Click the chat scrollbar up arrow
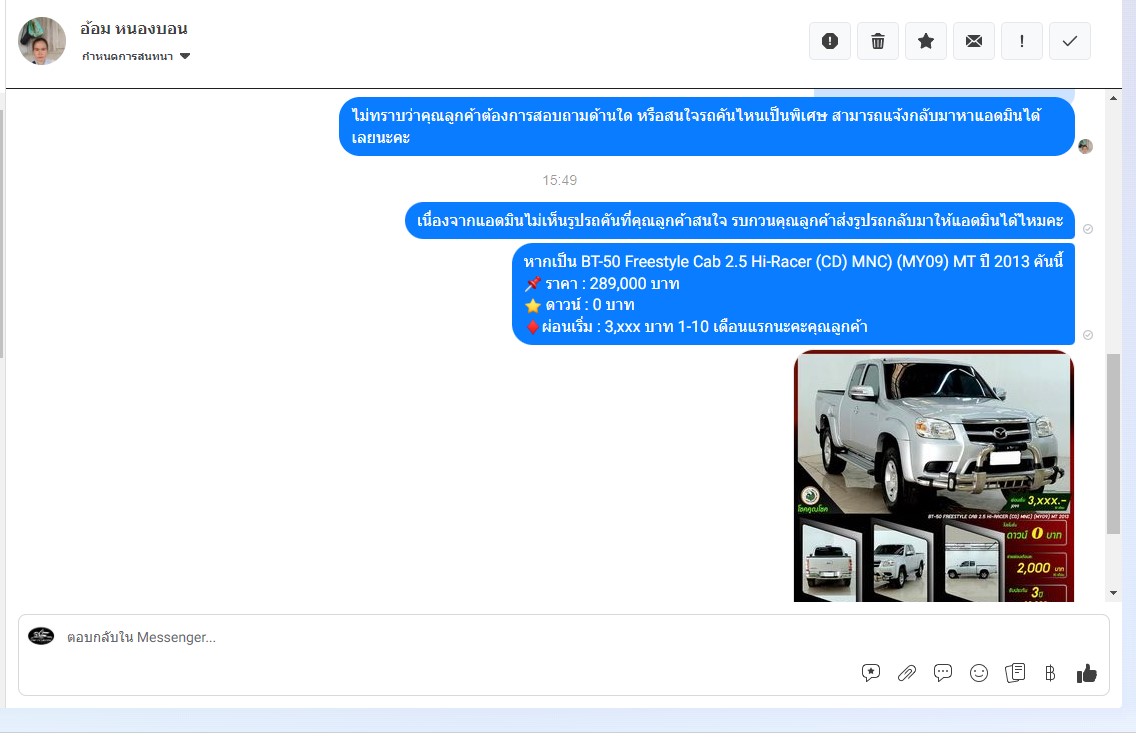The image size is (1136, 752). 1114,98
